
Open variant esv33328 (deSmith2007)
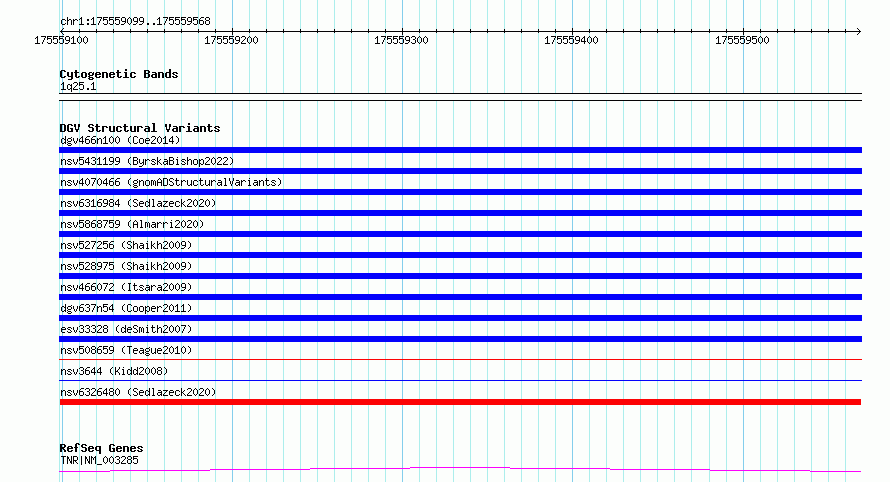tap(126, 329)
